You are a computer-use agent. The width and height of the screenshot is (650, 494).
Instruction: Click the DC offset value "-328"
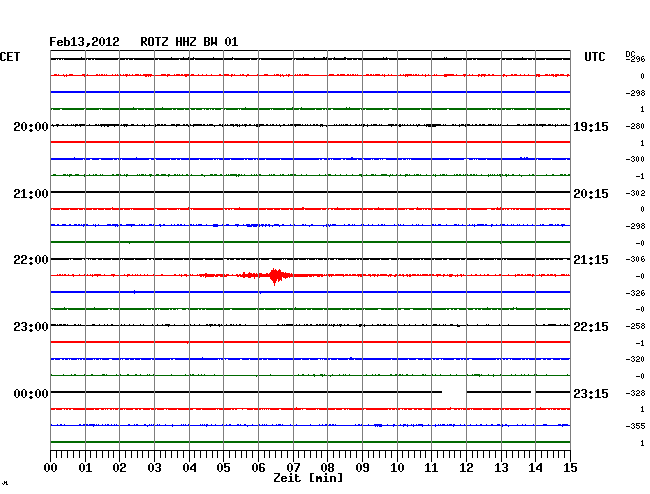click(635, 393)
